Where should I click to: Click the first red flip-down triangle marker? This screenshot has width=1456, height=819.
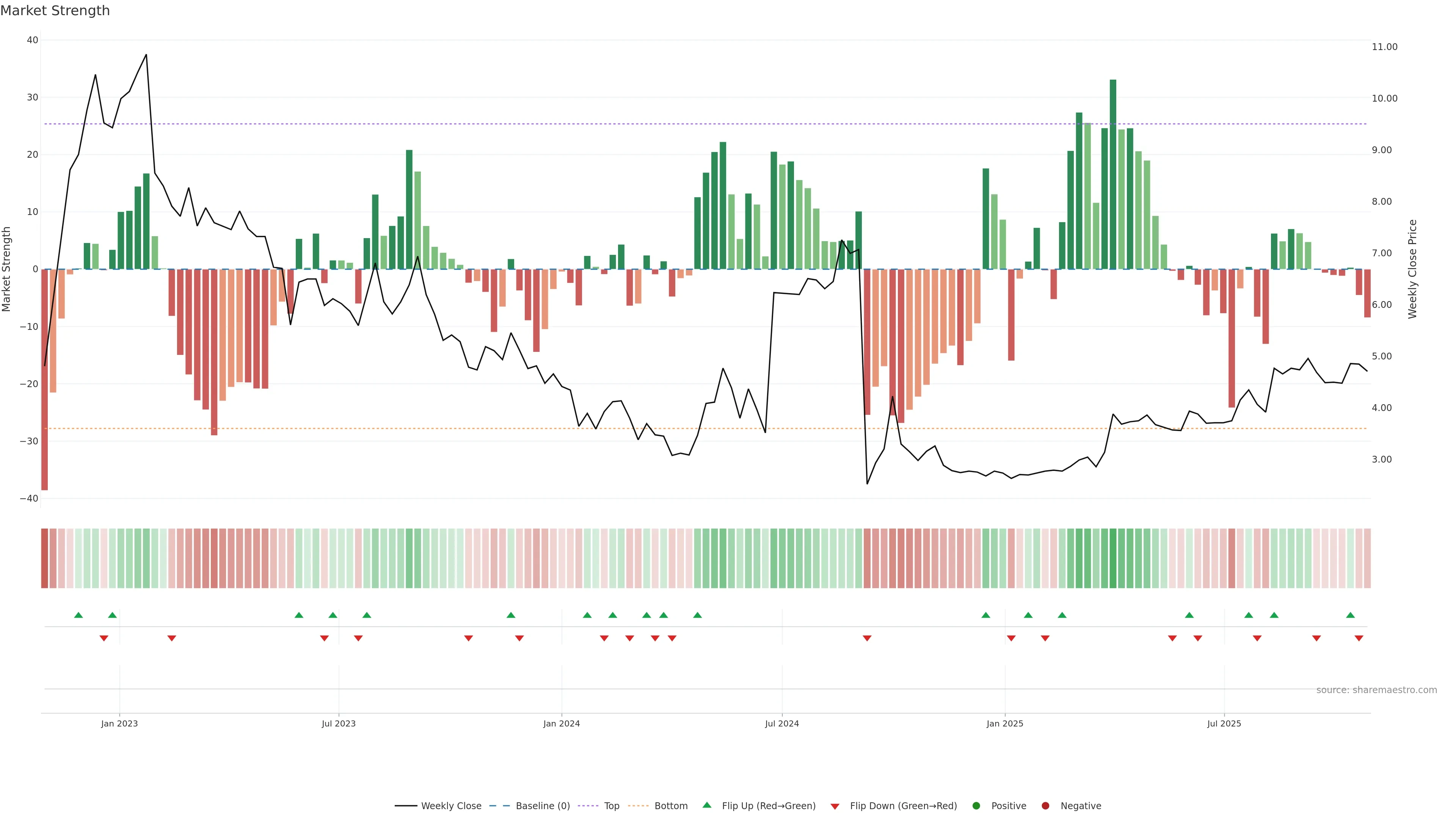point(104,638)
